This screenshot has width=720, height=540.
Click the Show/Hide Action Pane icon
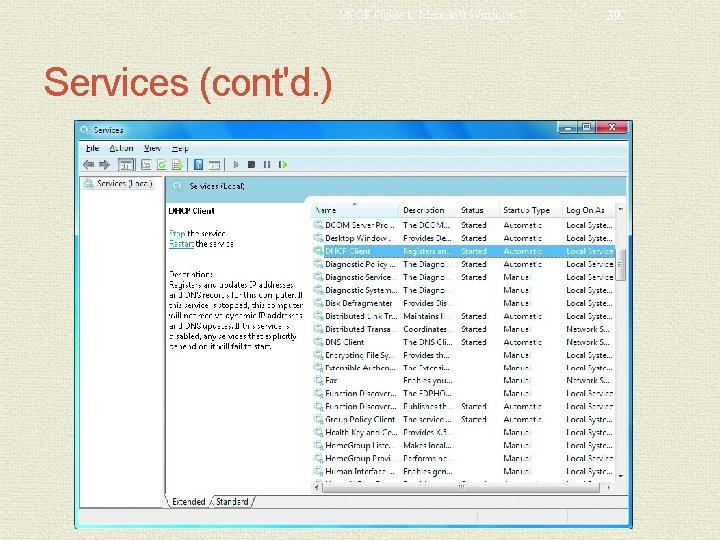click(x=214, y=165)
